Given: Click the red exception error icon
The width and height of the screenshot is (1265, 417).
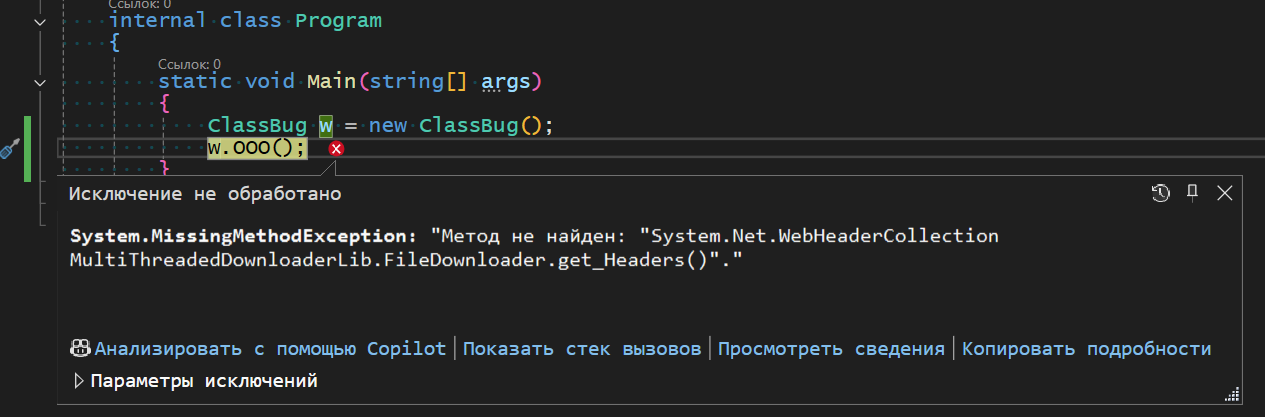Looking at the screenshot, I should pyautogui.click(x=337, y=149).
